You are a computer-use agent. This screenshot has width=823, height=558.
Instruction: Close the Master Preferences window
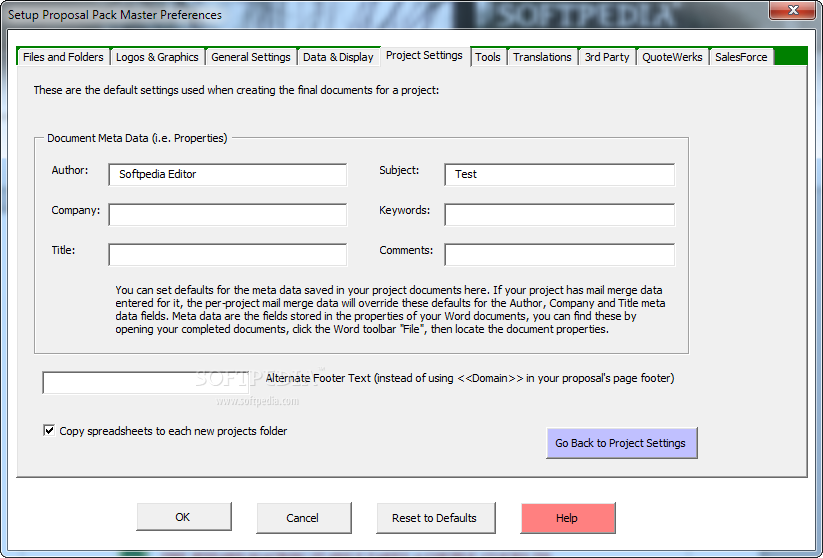pyautogui.click(x=793, y=10)
